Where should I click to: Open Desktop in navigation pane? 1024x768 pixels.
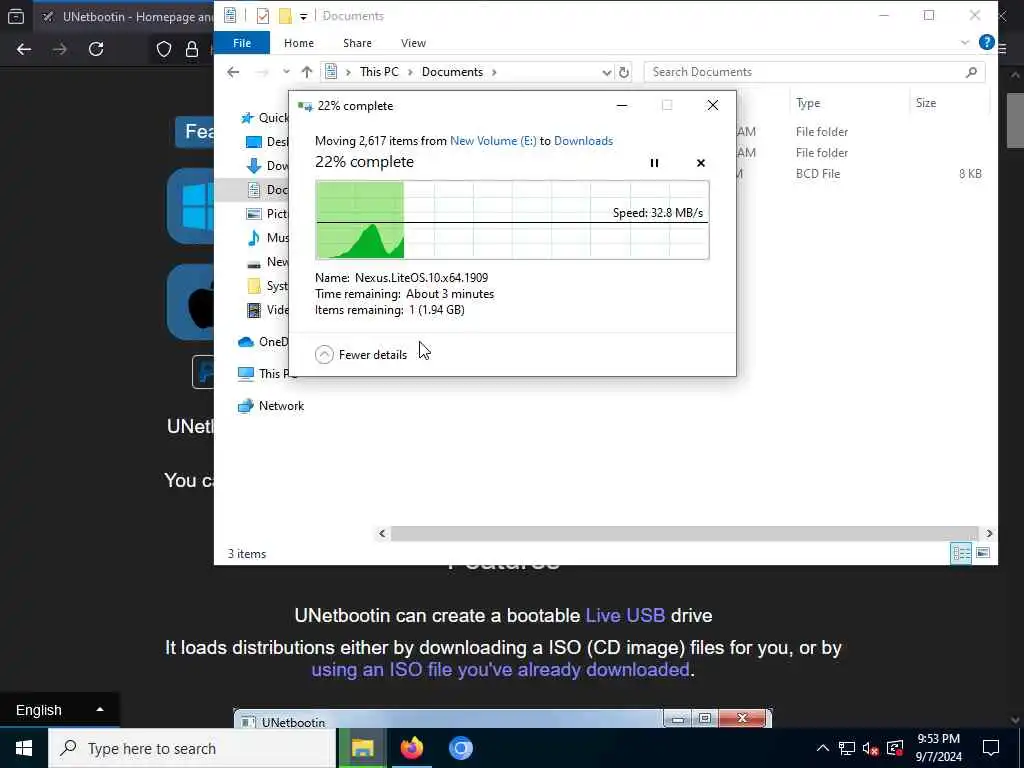(267, 142)
